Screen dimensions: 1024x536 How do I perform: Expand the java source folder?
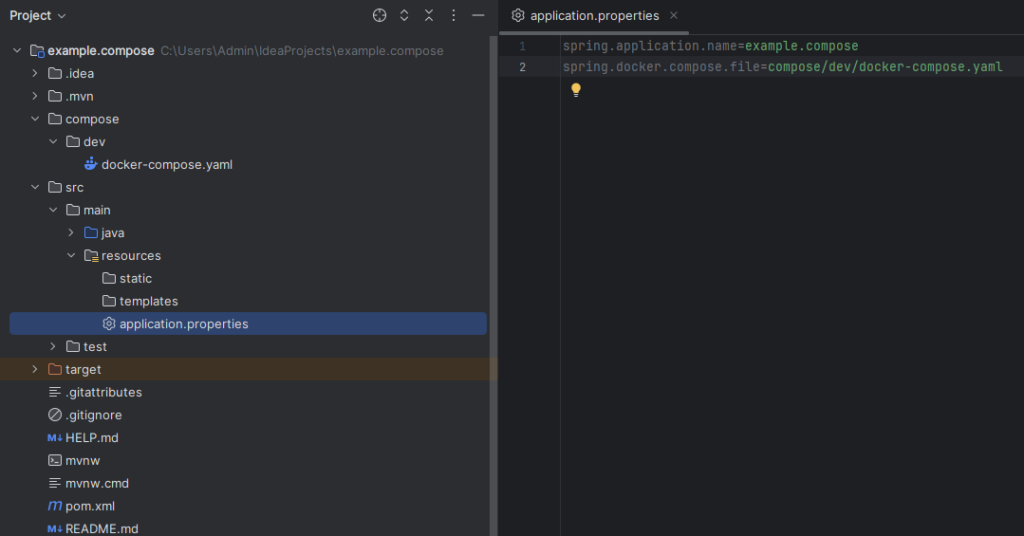[x=72, y=233]
